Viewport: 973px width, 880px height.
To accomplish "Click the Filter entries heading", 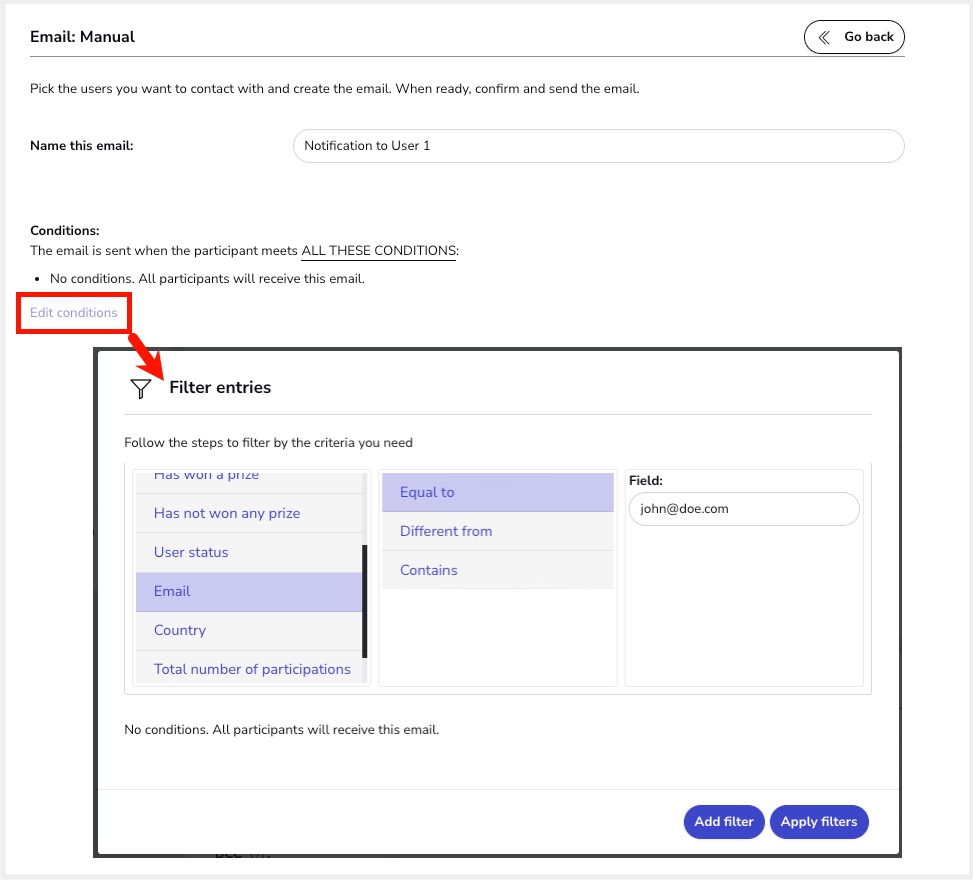I will [x=220, y=388].
